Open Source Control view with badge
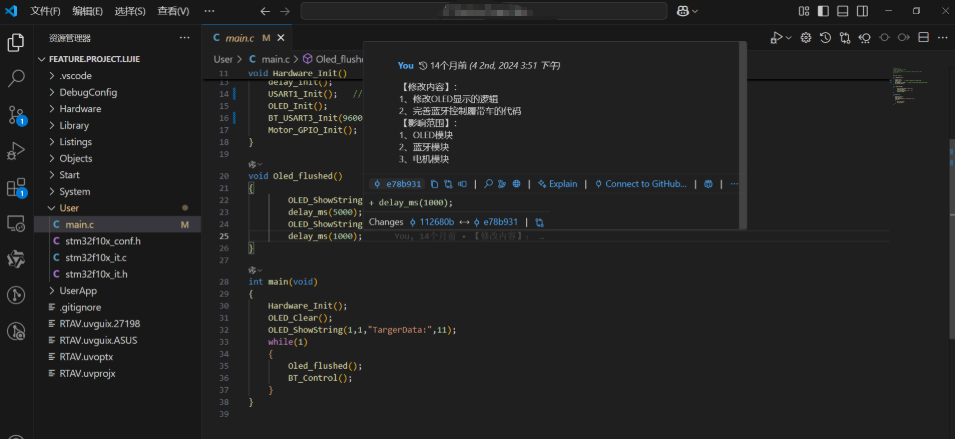955x439 pixels. click(16, 114)
